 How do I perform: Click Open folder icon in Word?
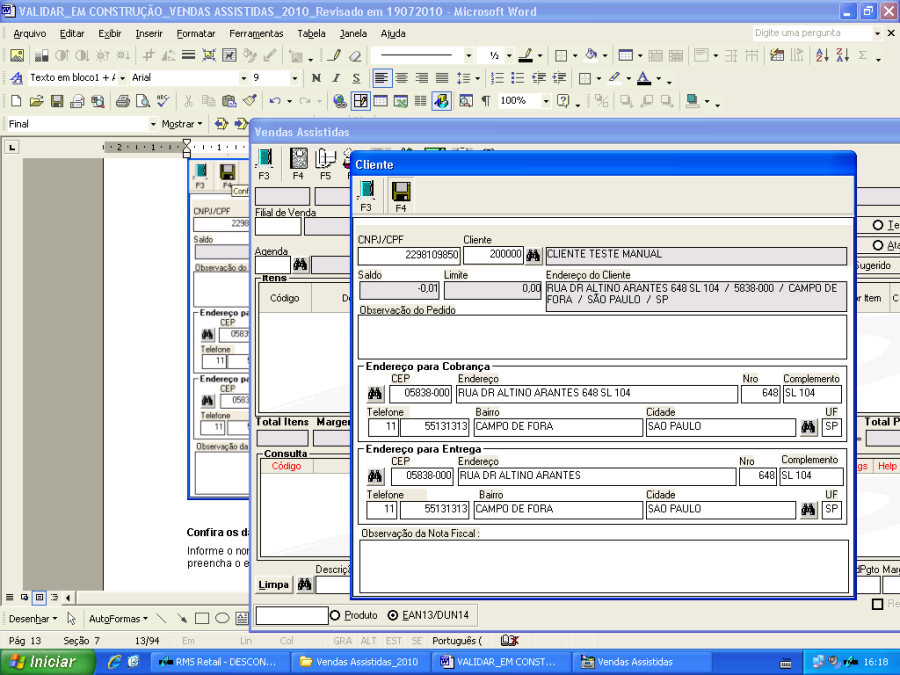(37, 102)
